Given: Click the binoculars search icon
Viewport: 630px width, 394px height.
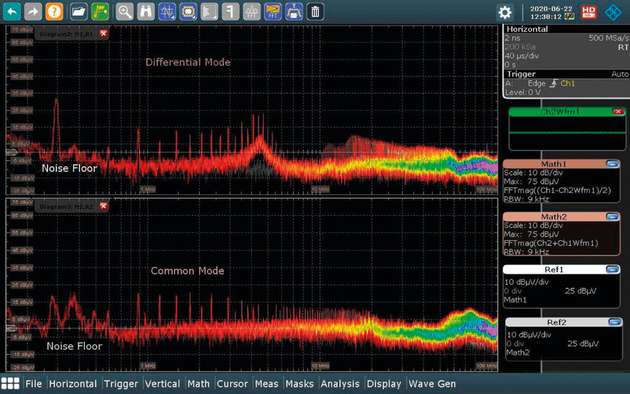Looking at the screenshot, I should tap(145, 12).
